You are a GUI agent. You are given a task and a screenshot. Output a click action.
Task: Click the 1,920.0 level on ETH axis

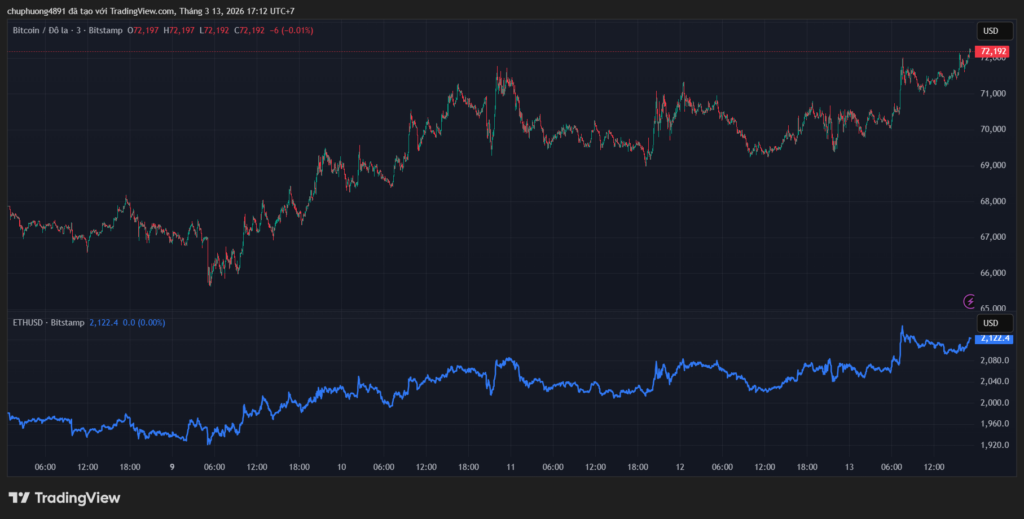(993, 445)
